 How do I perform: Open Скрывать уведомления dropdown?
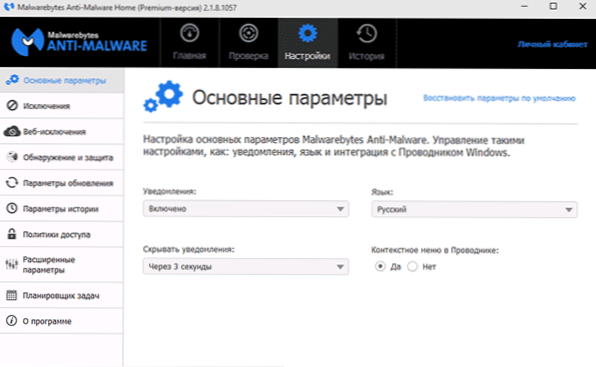[246, 266]
